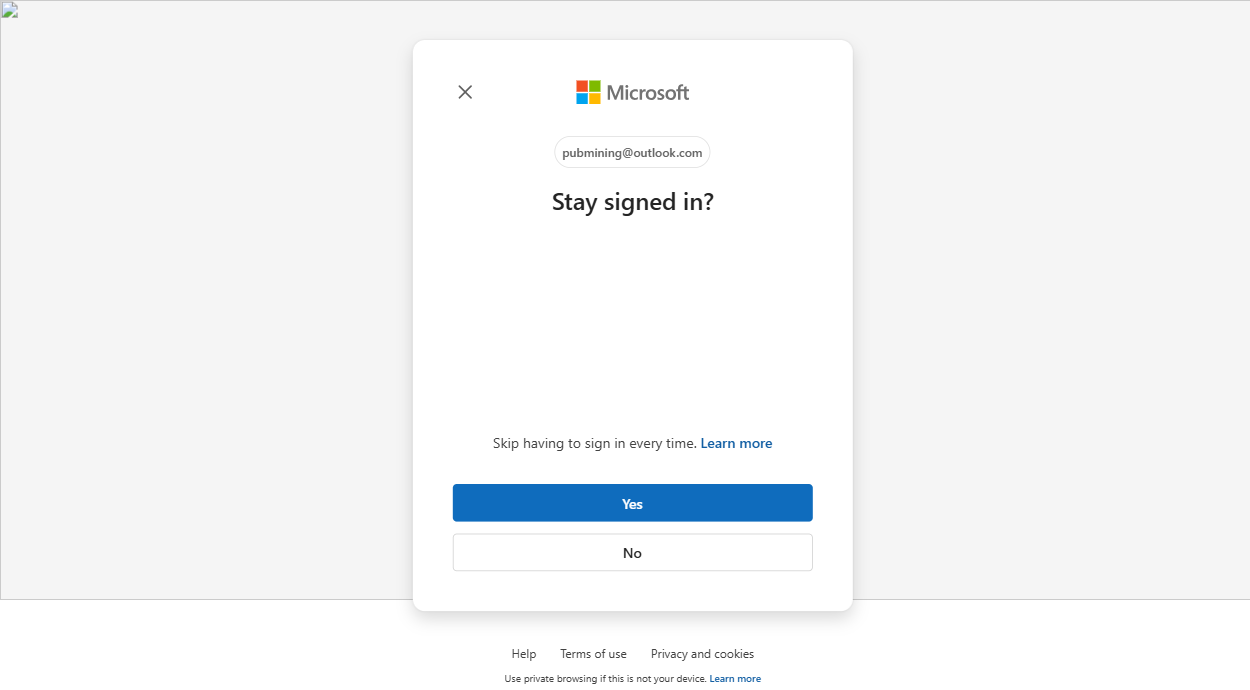
Task: Open Learn more about private browsing
Action: coord(735,679)
